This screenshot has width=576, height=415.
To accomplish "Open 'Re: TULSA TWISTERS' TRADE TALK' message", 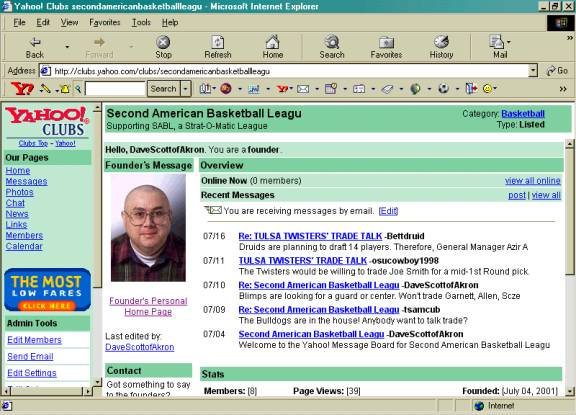I will tap(310, 236).
